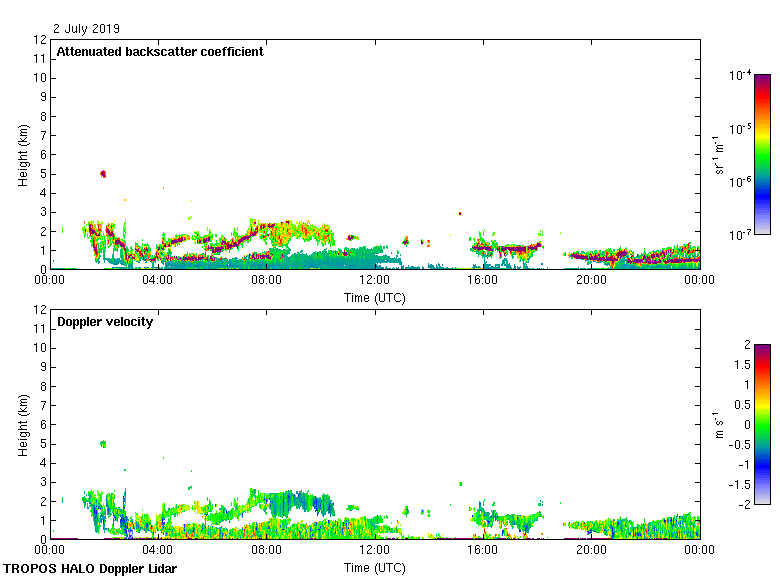Click the 'Height (km)' axis label of bottom plot
The image size is (780, 580).
pyautogui.click(x=22, y=424)
